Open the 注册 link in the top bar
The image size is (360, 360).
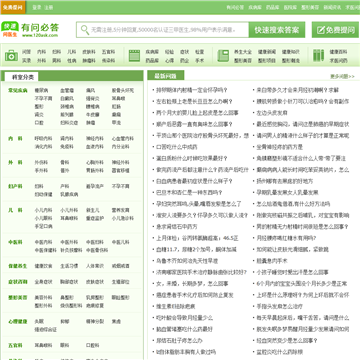point(49,7)
